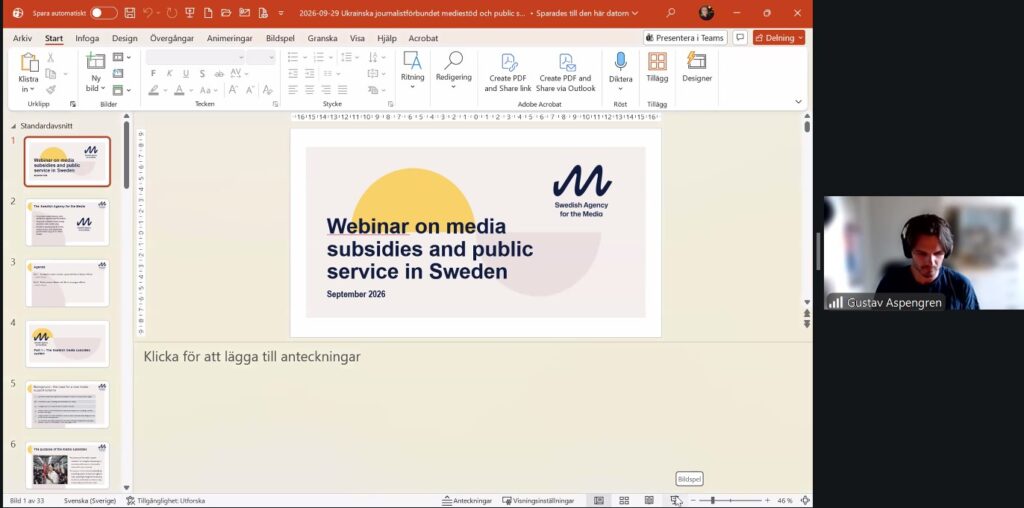Click the Undo arrow icon

[x=148, y=13]
